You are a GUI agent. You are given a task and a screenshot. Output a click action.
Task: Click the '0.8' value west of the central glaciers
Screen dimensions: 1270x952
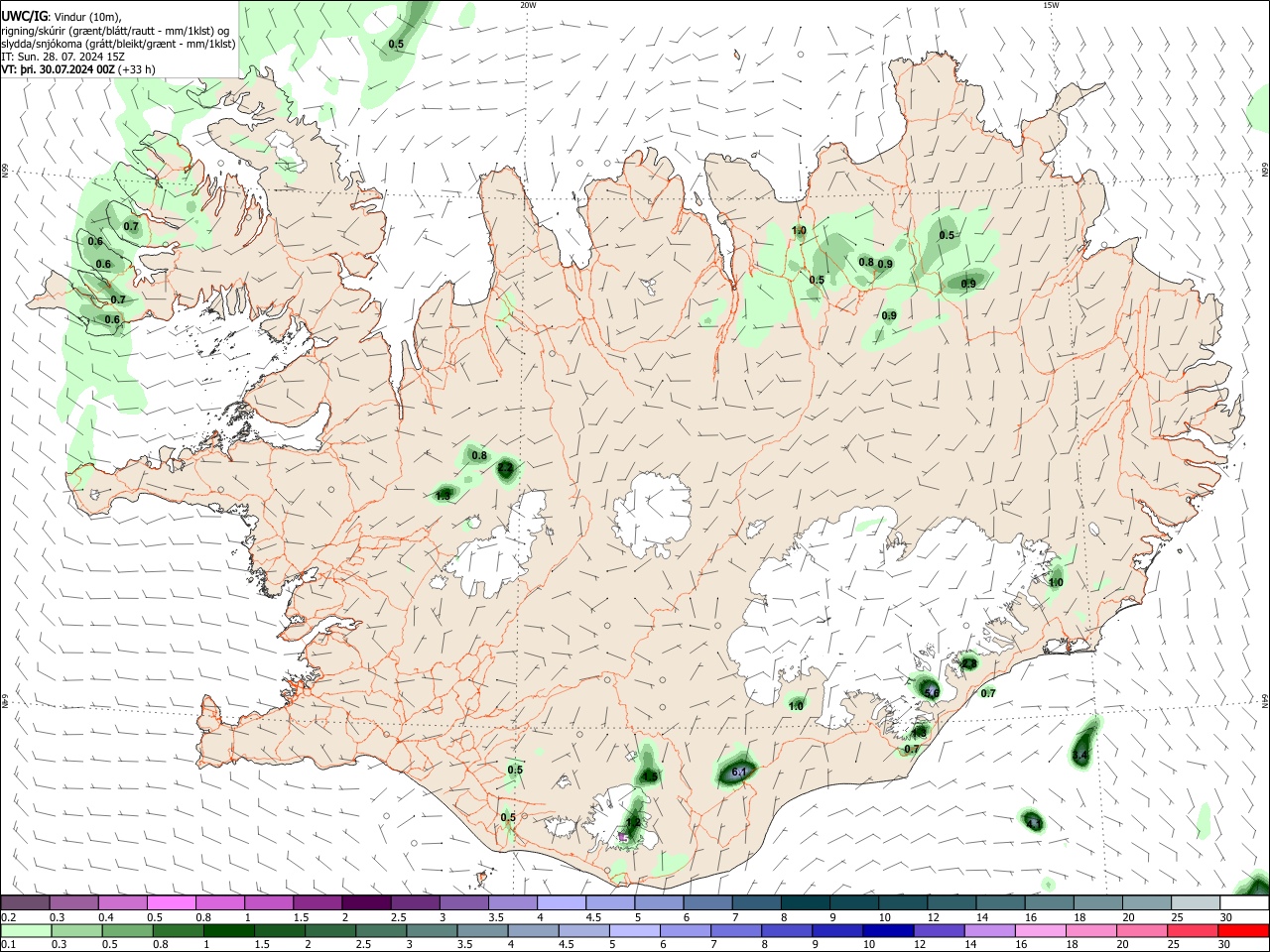479,455
